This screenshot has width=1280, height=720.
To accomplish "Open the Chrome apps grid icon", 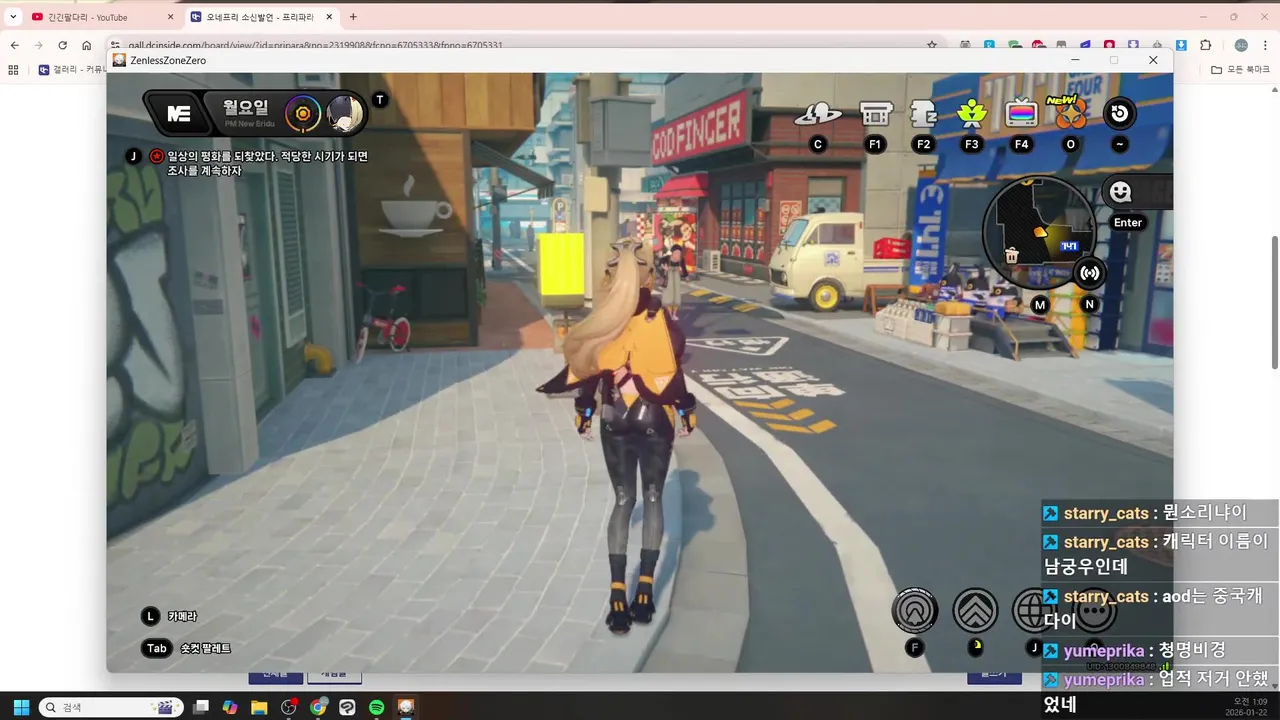I will click(x=13, y=70).
